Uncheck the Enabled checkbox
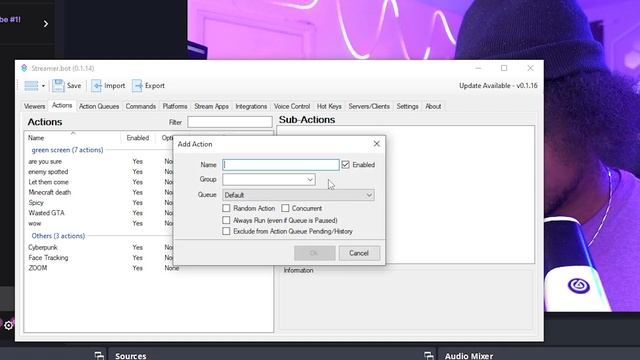 tap(345, 164)
